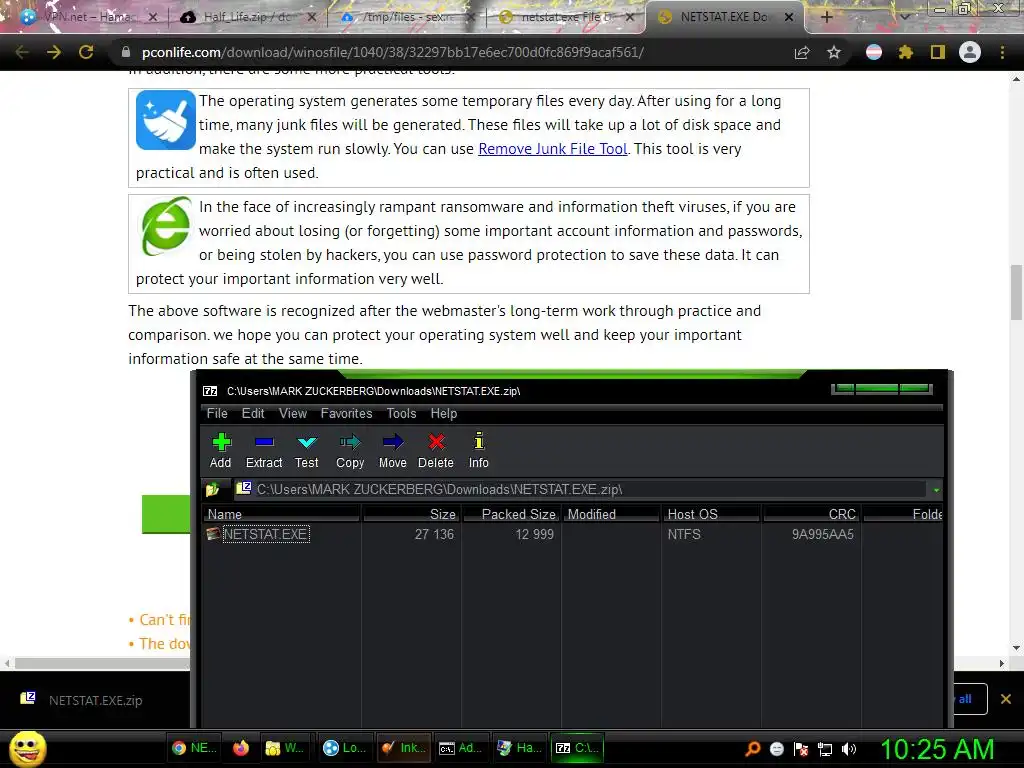This screenshot has width=1024, height=768.
Task: Click the volume speaker tray icon
Action: click(849, 749)
